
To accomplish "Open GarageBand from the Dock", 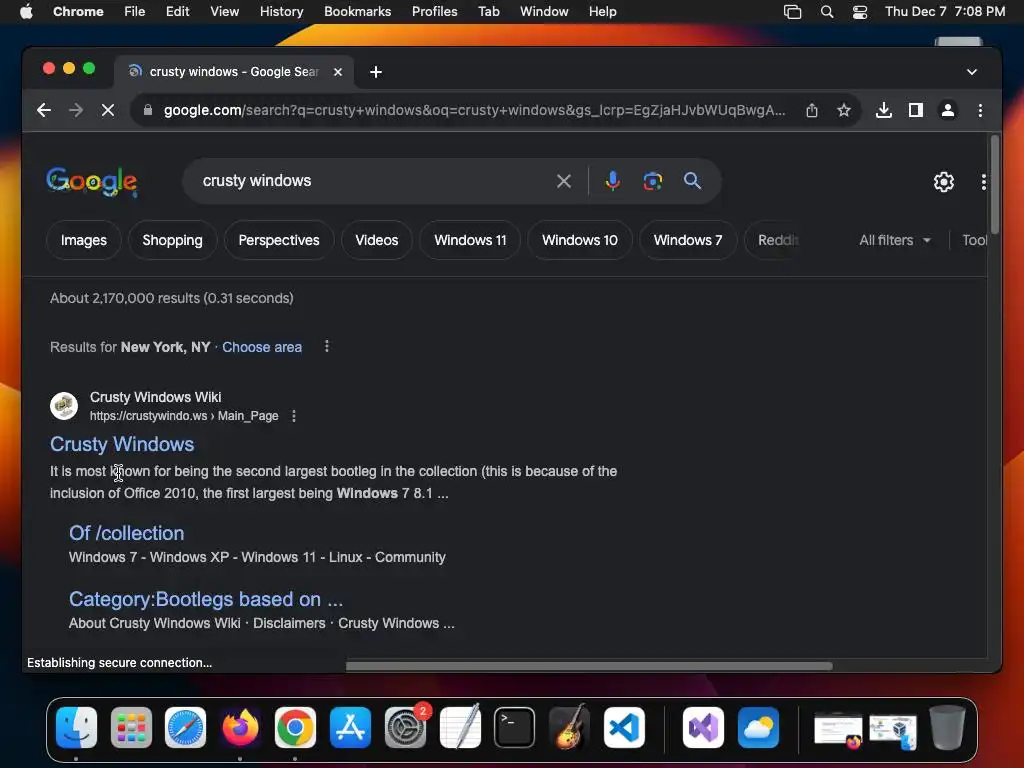I will [569, 728].
